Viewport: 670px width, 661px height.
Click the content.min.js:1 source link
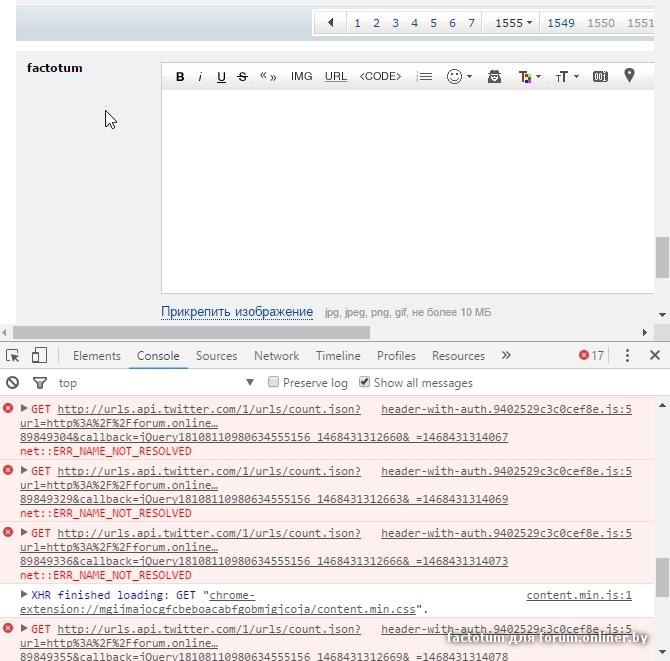(579, 595)
